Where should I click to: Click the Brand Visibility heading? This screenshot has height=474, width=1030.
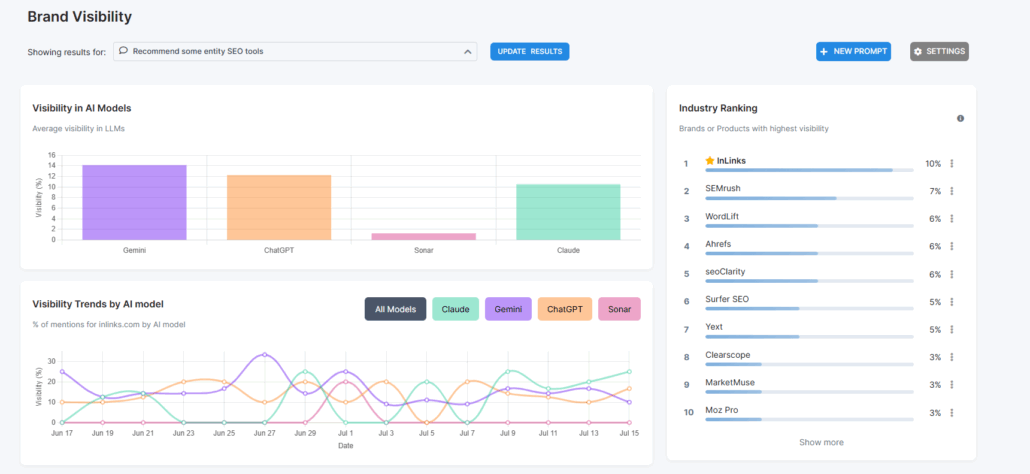coord(79,17)
